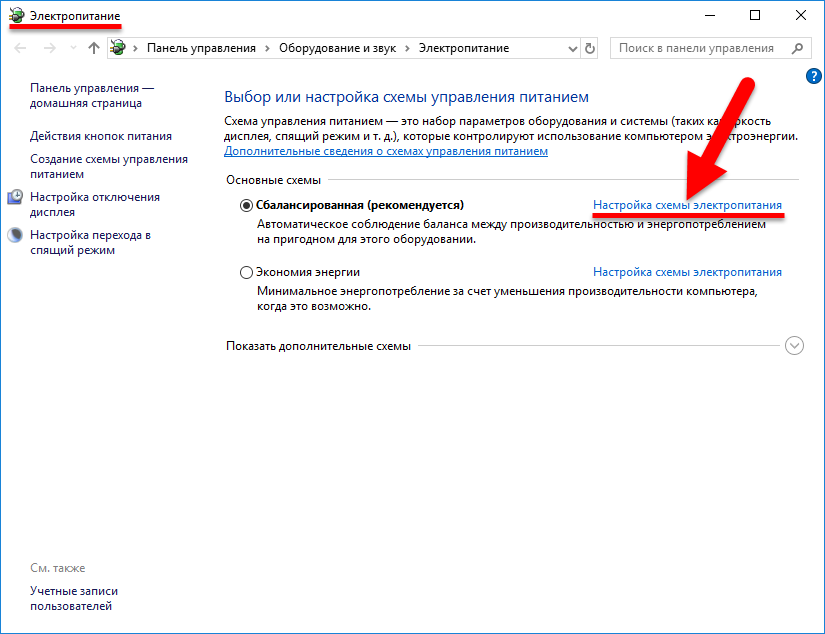Open Оборудование и звук breadcrumb
The image size is (825, 634).
[x=337, y=48]
